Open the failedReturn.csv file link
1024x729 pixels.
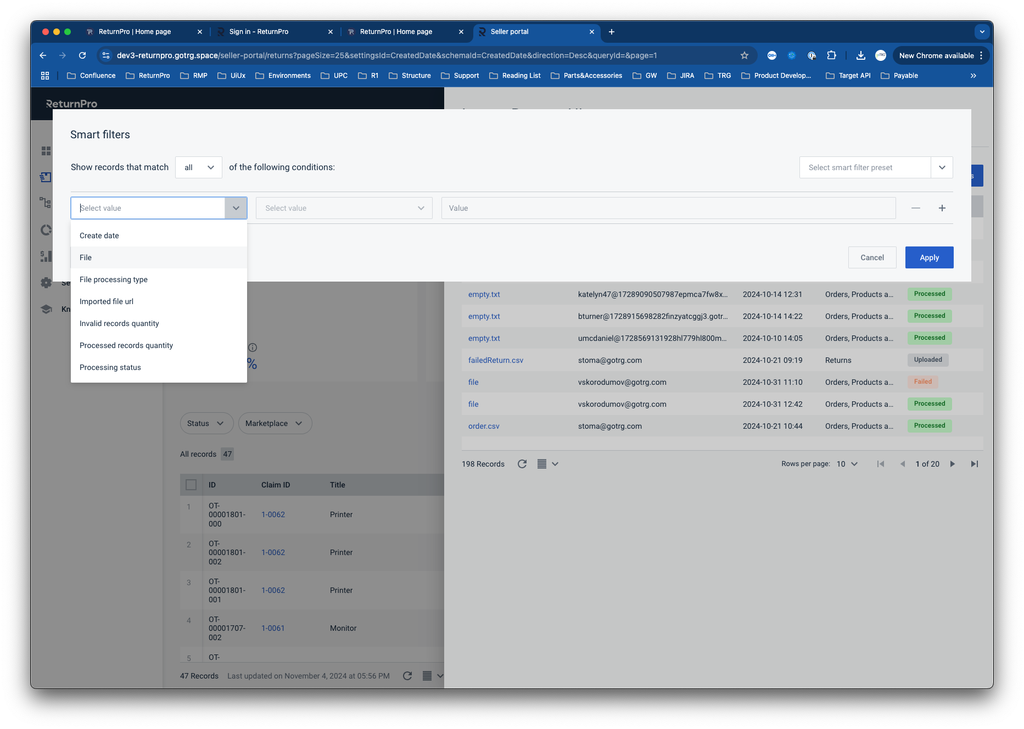(x=495, y=360)
